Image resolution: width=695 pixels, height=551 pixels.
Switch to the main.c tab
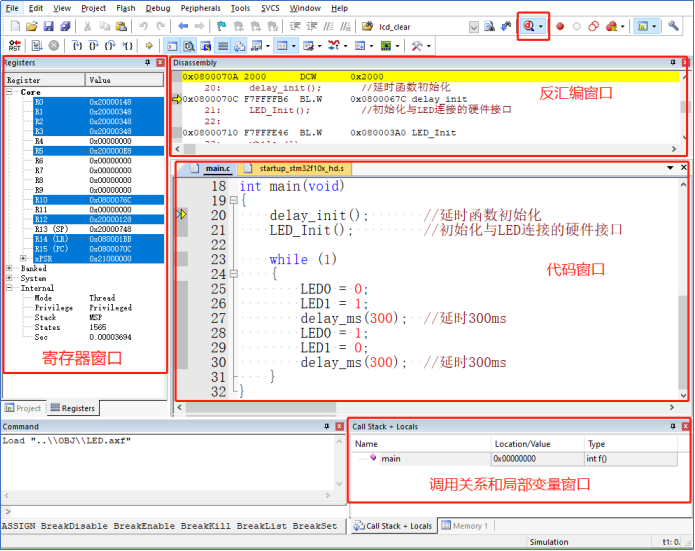[x=212, y=168]
